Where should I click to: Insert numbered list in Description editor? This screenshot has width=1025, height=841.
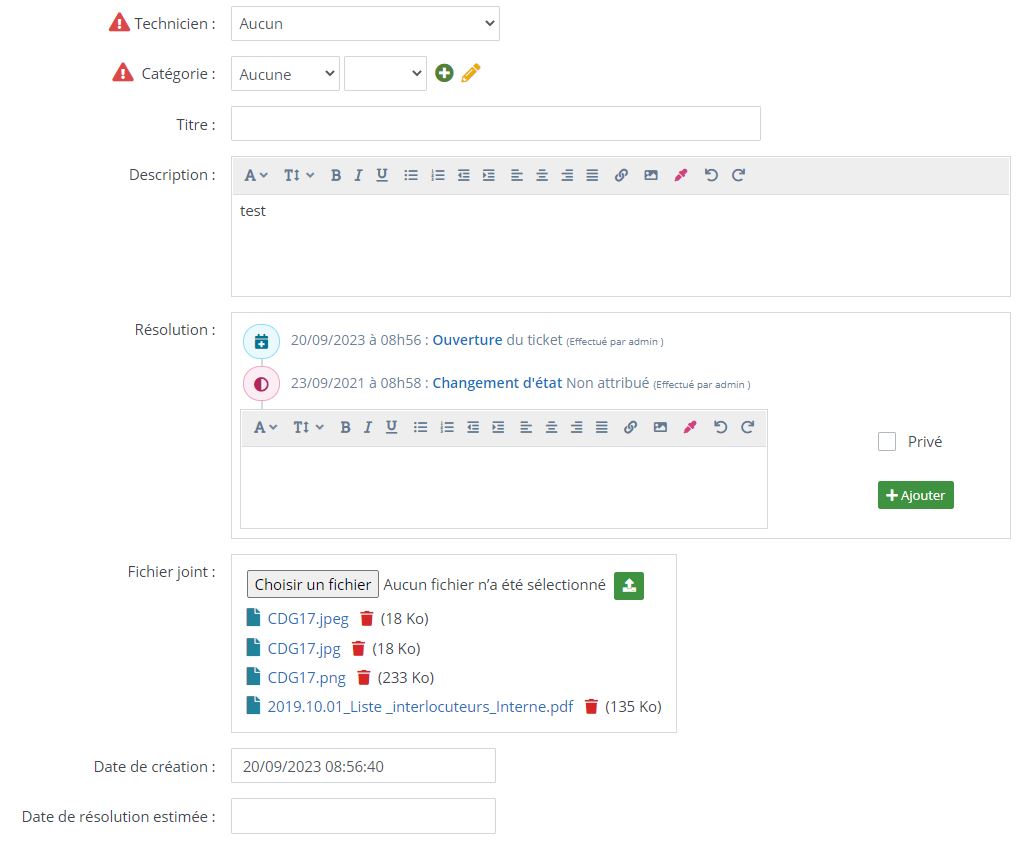click(x=437, y=175)
